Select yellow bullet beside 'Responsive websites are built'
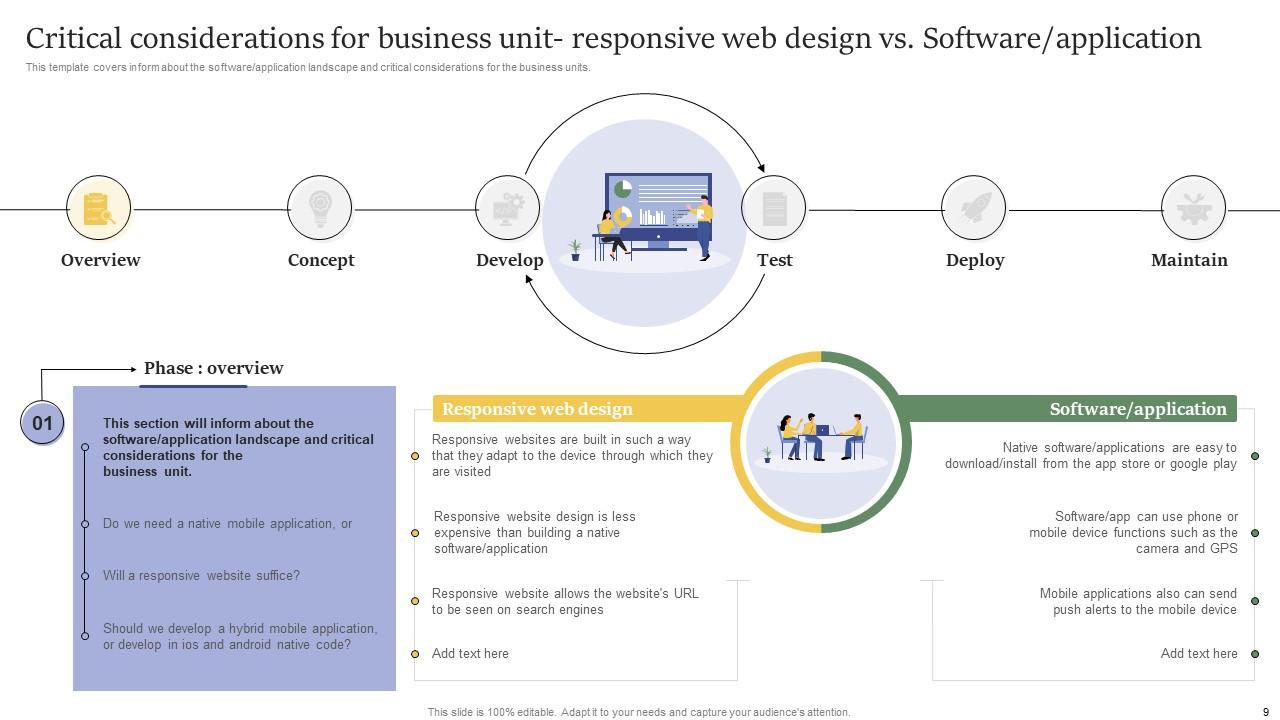This screenshot has width=1280, height=720. click(415, 456)
